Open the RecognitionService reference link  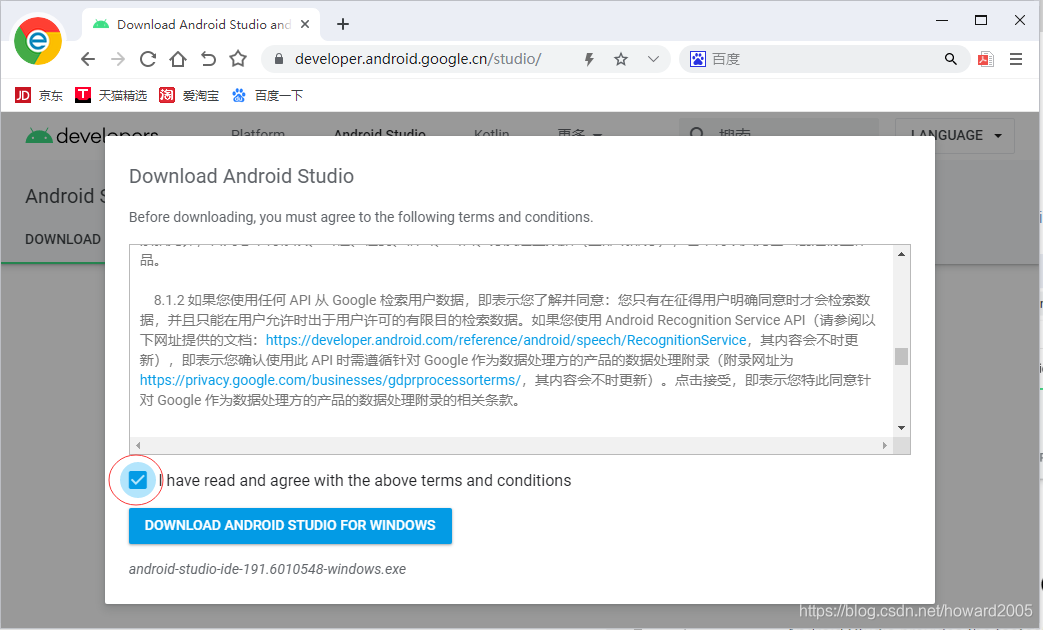(x=506, y=340)
